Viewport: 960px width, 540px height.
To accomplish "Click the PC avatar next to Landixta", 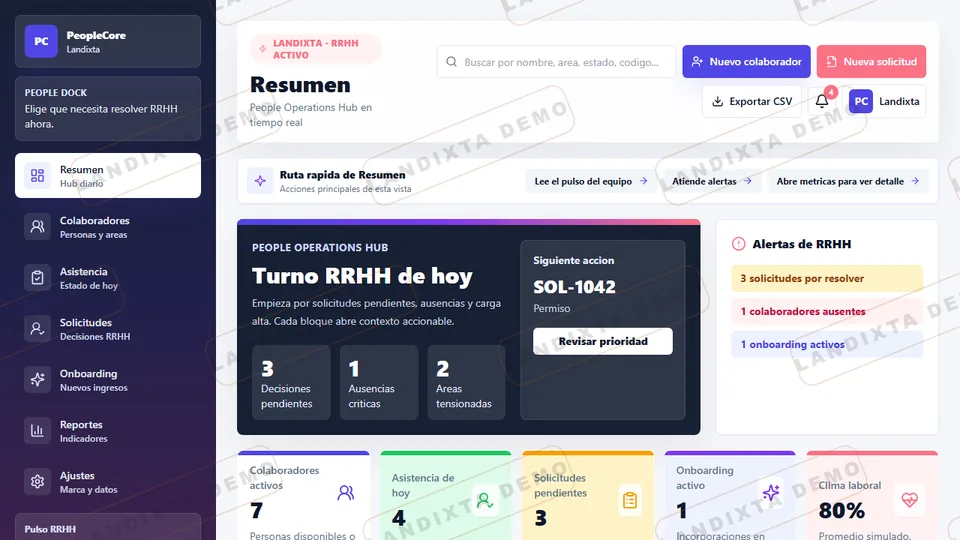I will click(860, 101).
